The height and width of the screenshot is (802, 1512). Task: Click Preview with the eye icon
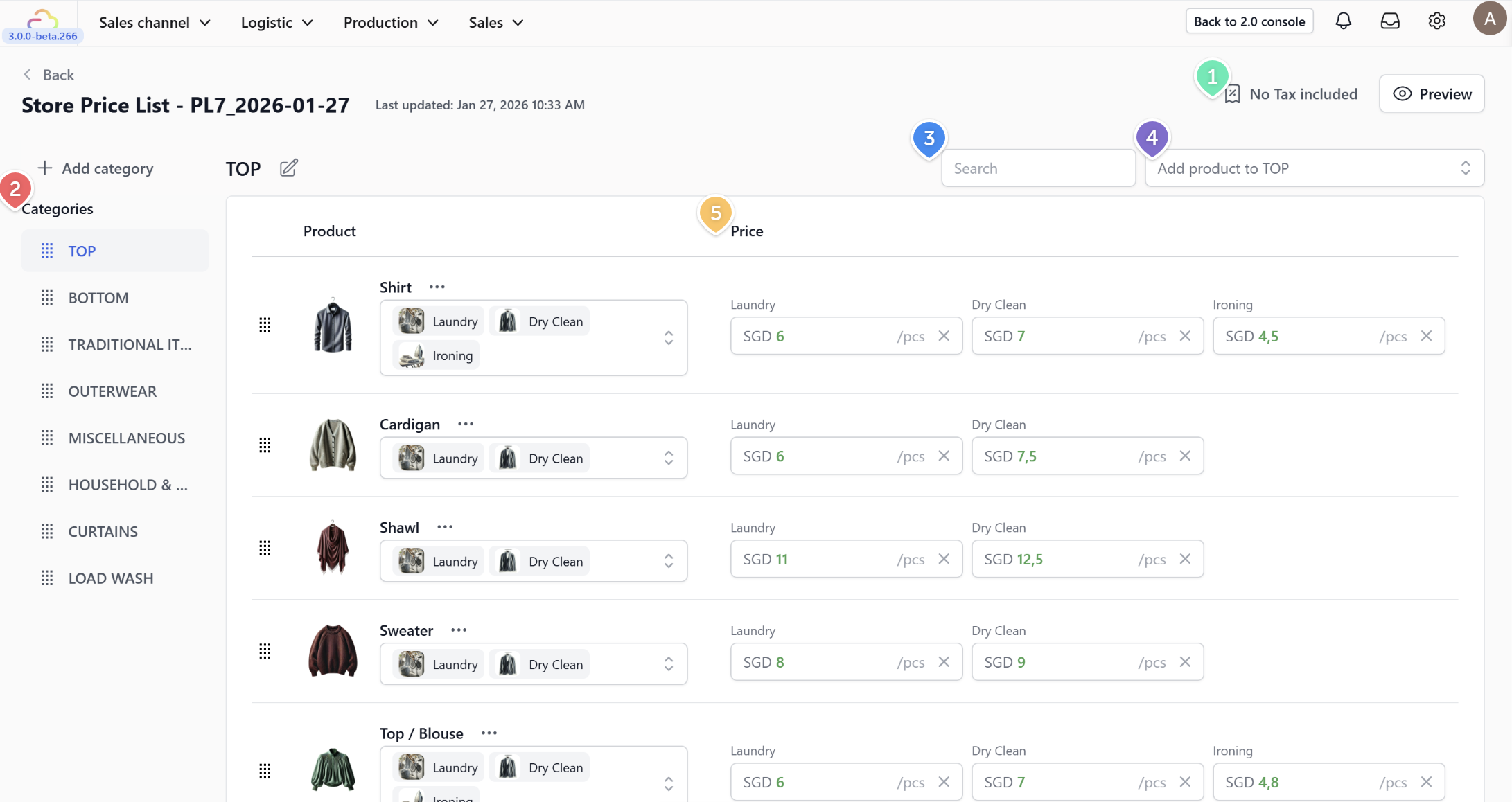(1432, 94)
